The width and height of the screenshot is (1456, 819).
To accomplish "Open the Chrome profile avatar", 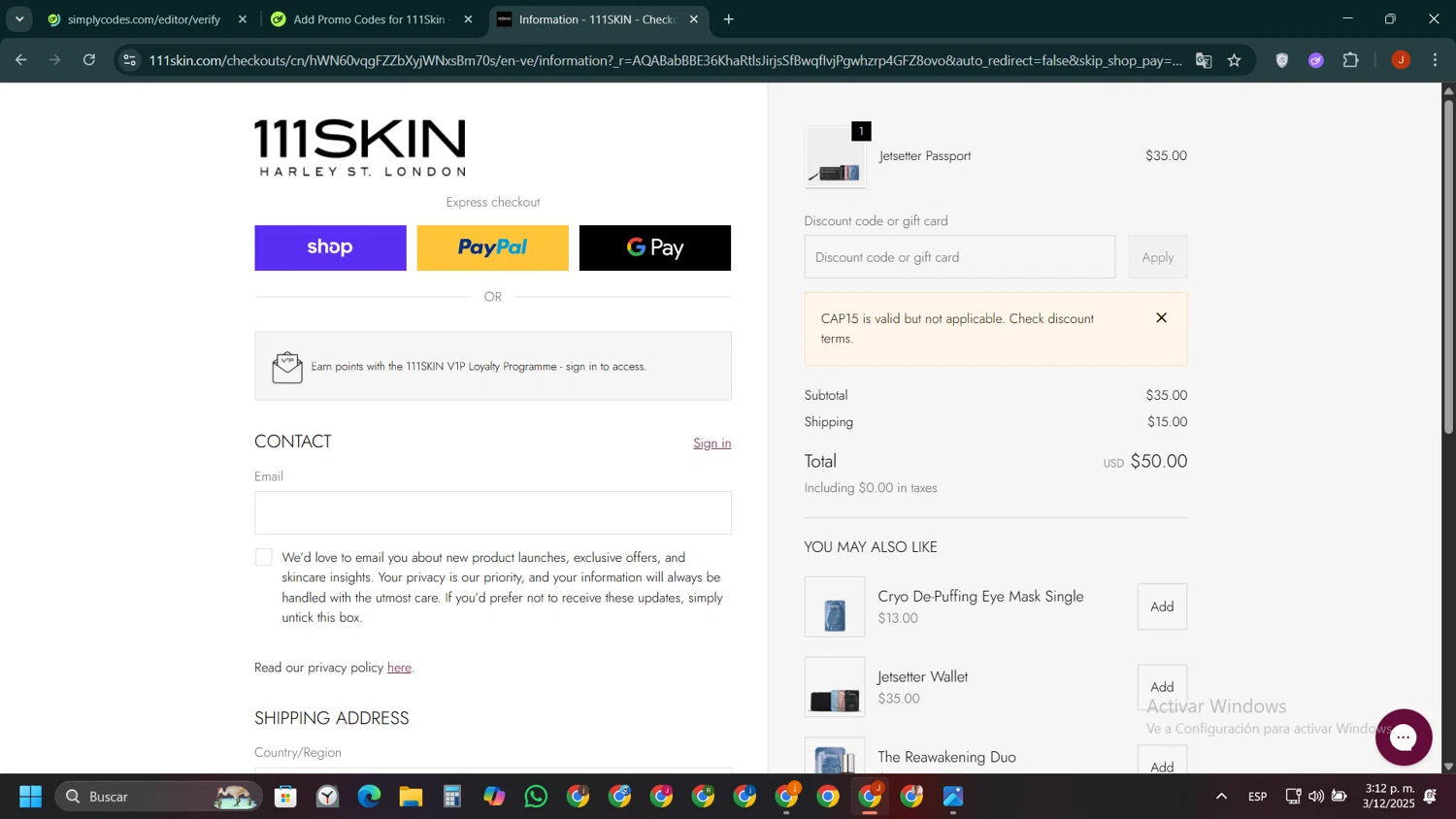I will [x=1401, y=60].
